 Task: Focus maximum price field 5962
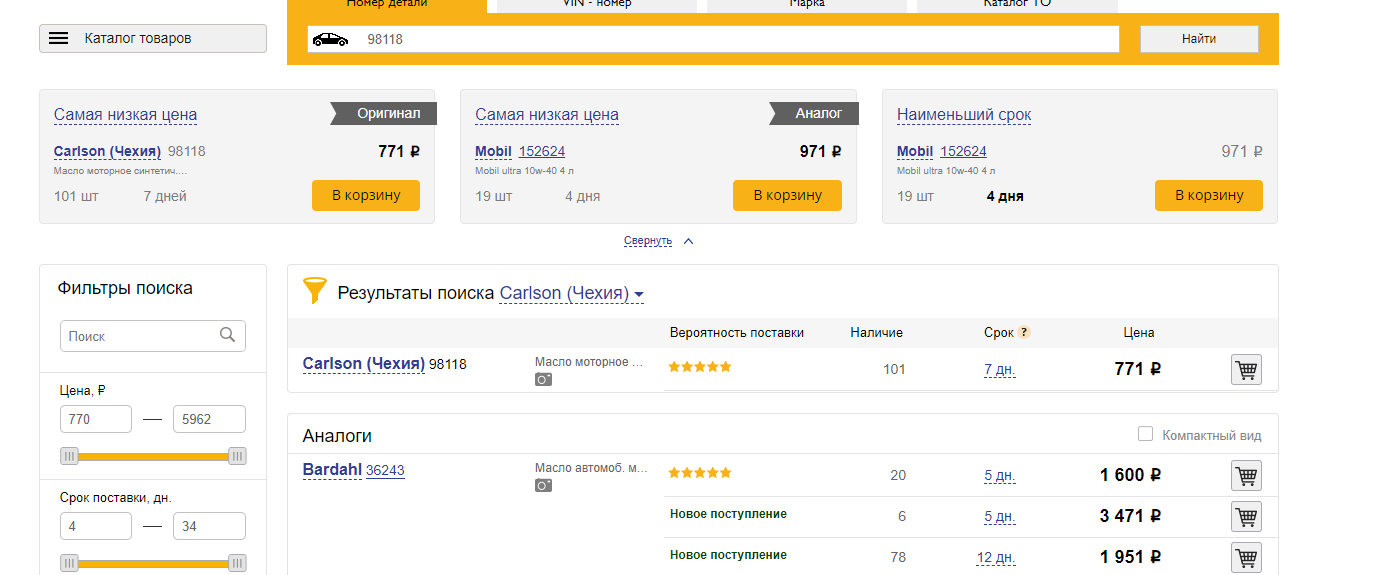pyautogui.click(x=209, y=419)
